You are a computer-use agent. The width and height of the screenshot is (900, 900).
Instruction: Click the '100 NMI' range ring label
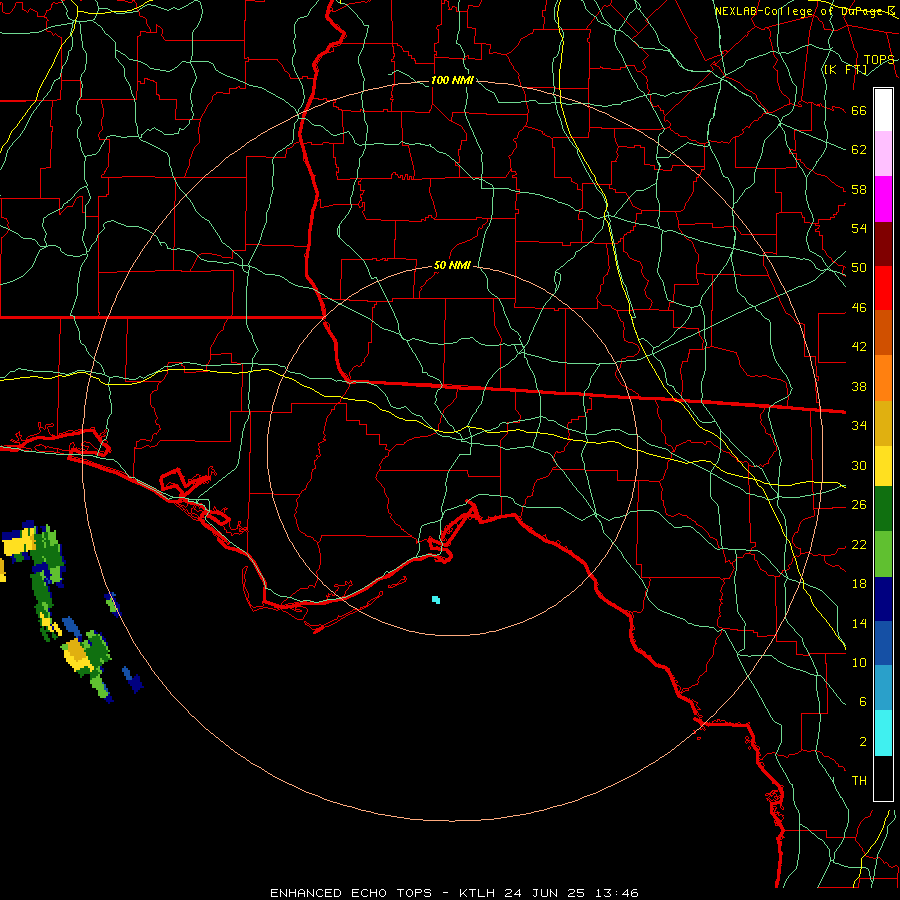[452, 80]
